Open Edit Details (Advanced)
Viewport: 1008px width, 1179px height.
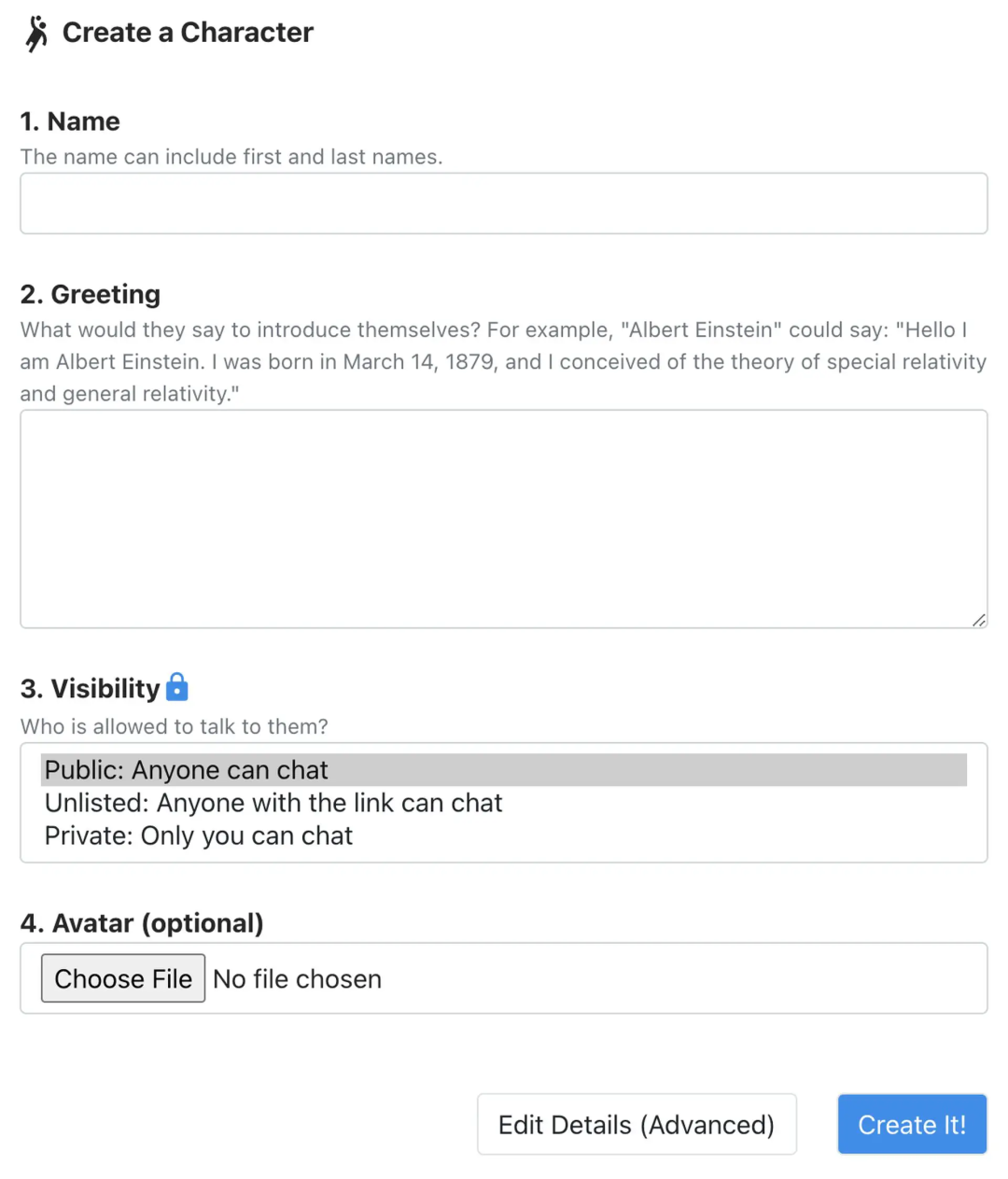point(637,1125)
